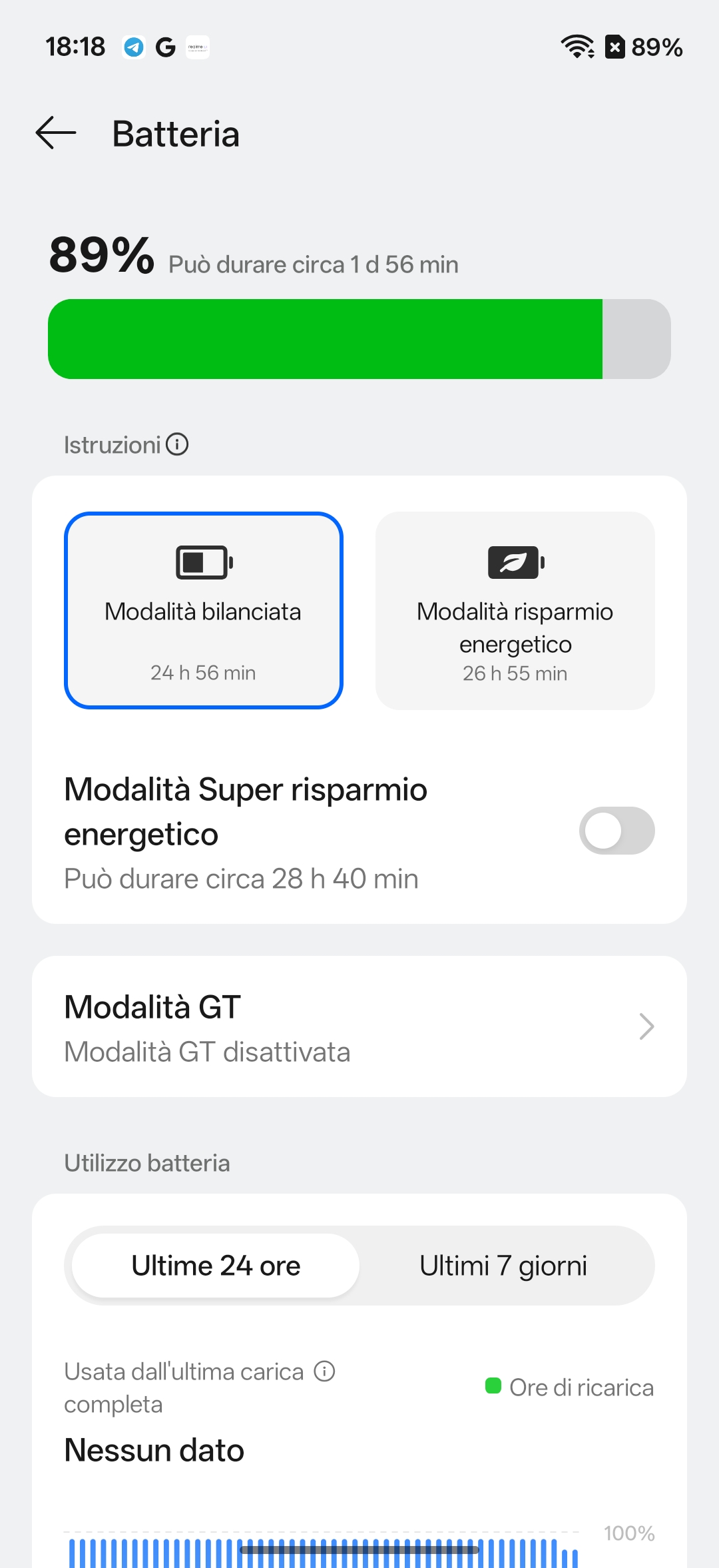Switch to the Ultimi 7 giorni tab
This screenshot has height=1568, width=719.
503,1266
